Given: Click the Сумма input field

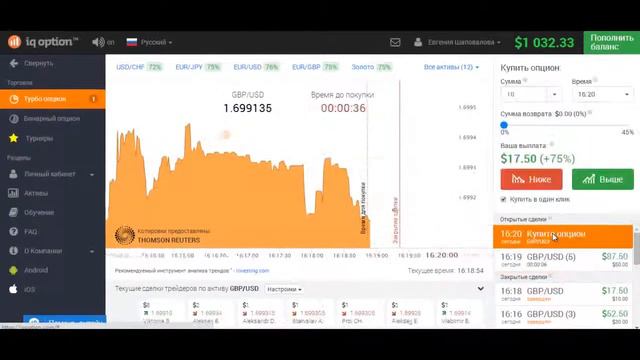Looking at the screenshot, I should pos(524,94).
